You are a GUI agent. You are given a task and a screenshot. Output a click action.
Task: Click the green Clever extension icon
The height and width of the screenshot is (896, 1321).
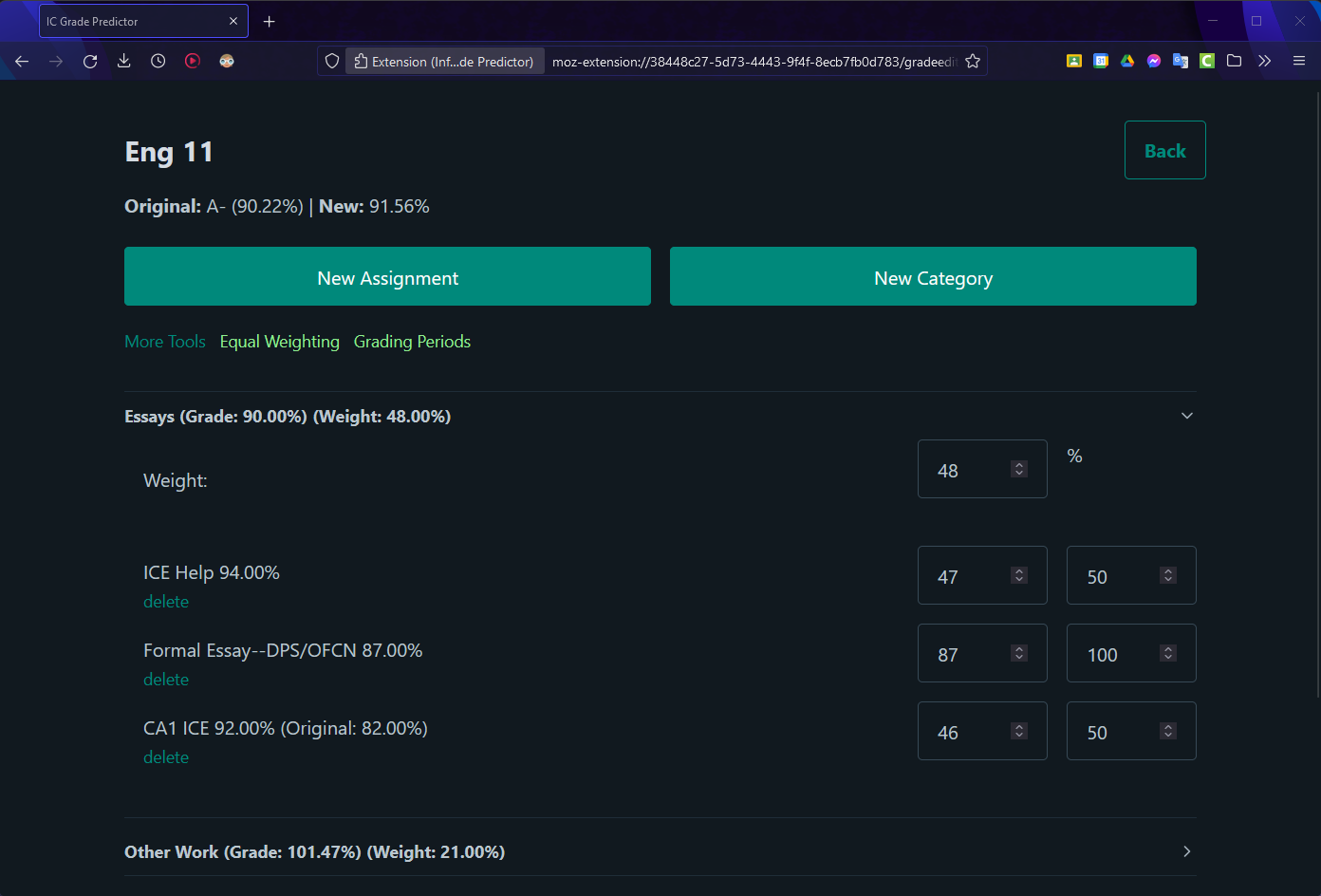[x=1206, y=61]
